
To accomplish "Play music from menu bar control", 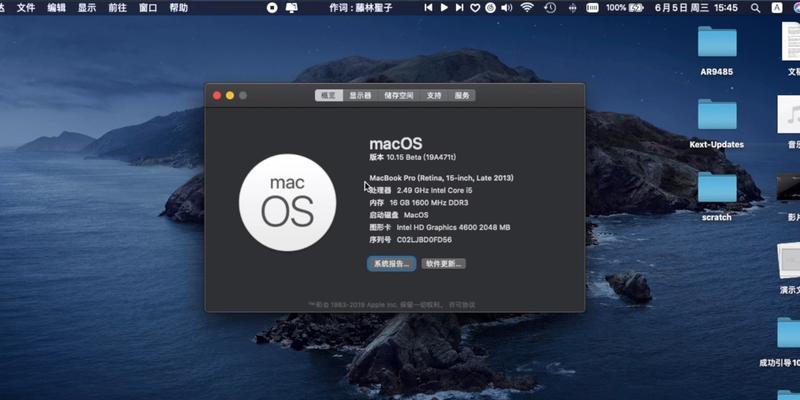I will 444,8.
